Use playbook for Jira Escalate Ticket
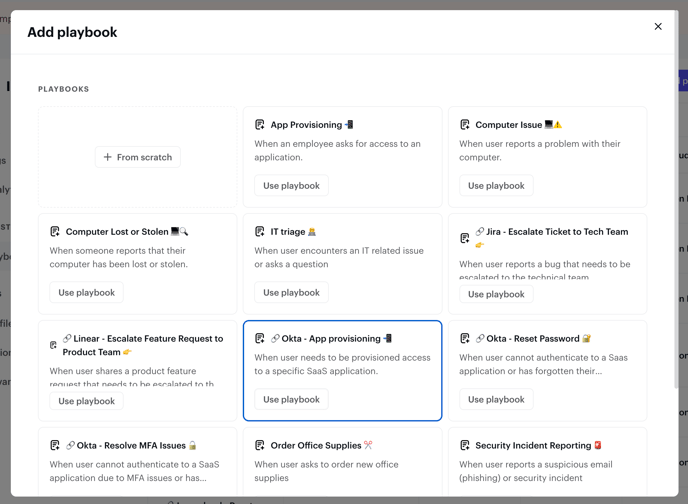The width and height of the screenshot is (688, 504). tap(496, 294)
